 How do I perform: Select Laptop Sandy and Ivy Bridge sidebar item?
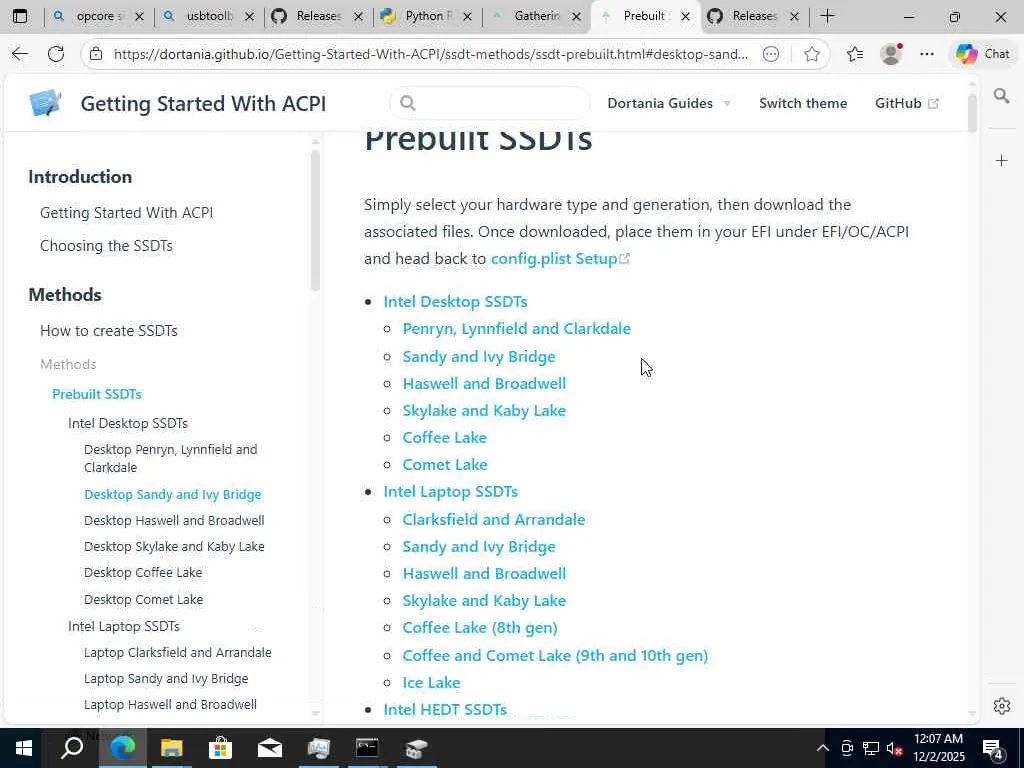166,679
